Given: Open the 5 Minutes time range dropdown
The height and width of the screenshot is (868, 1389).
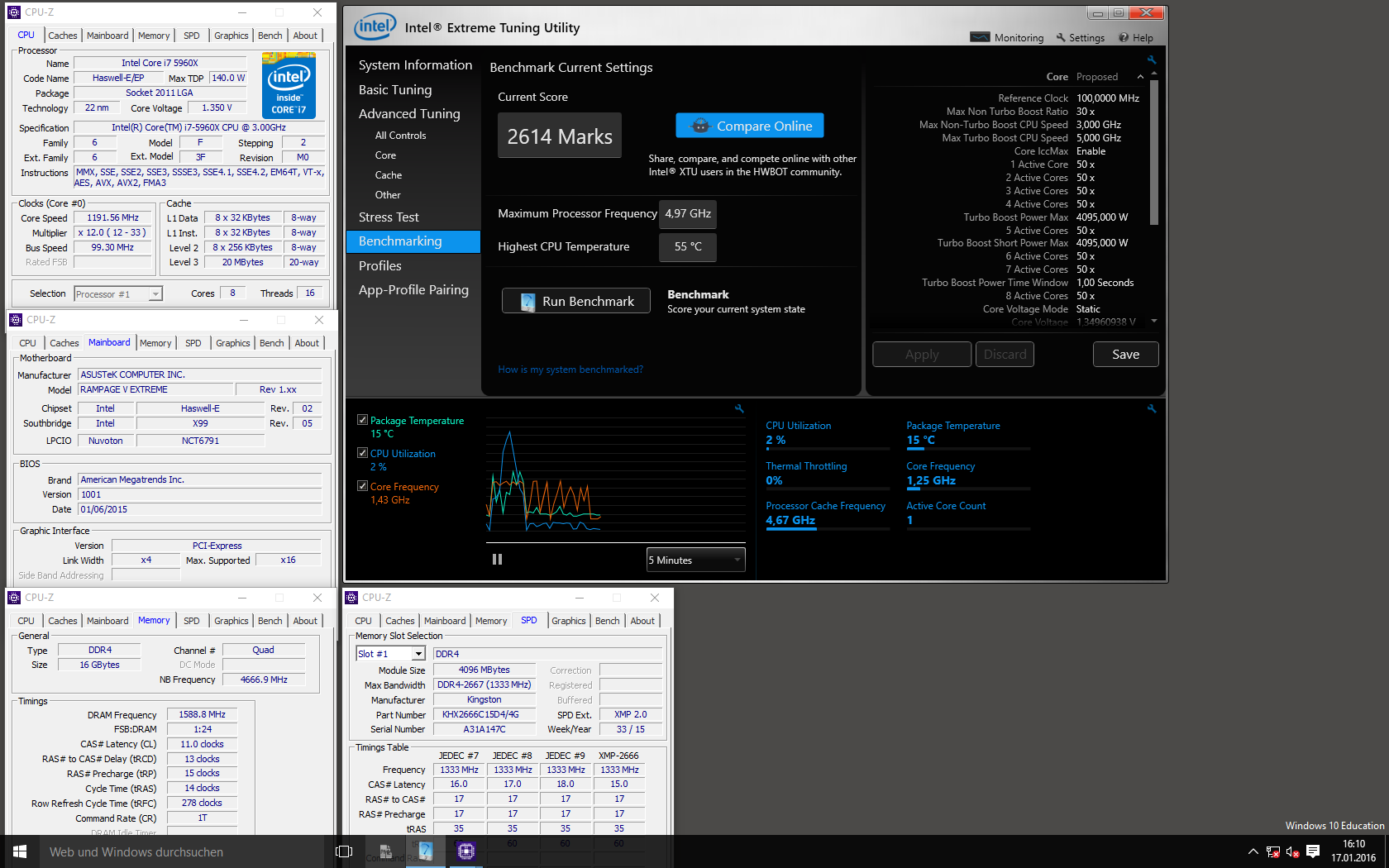Looking at the screenshot, I should (695, 560).
